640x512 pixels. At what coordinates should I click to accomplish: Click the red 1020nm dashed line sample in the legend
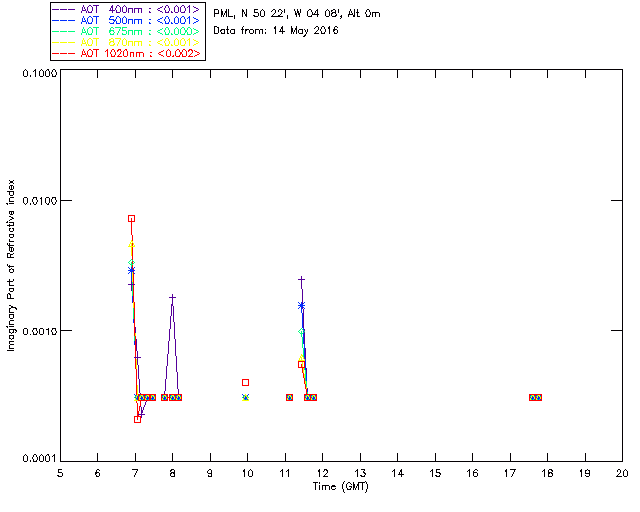[x=64, y=53]
